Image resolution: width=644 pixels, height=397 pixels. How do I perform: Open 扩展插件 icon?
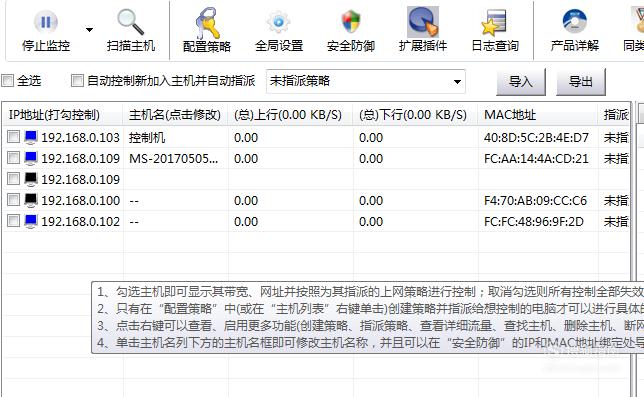[423, 22]
